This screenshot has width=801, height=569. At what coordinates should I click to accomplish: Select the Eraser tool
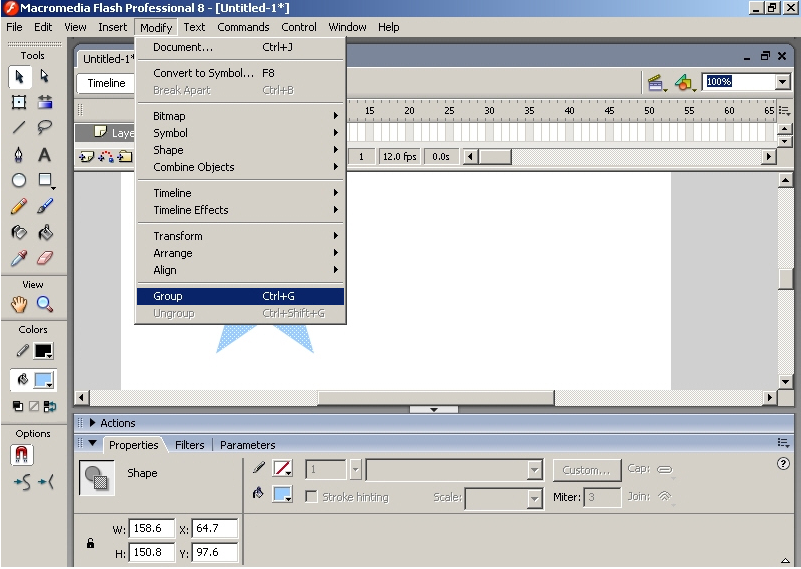click(45, 258)
